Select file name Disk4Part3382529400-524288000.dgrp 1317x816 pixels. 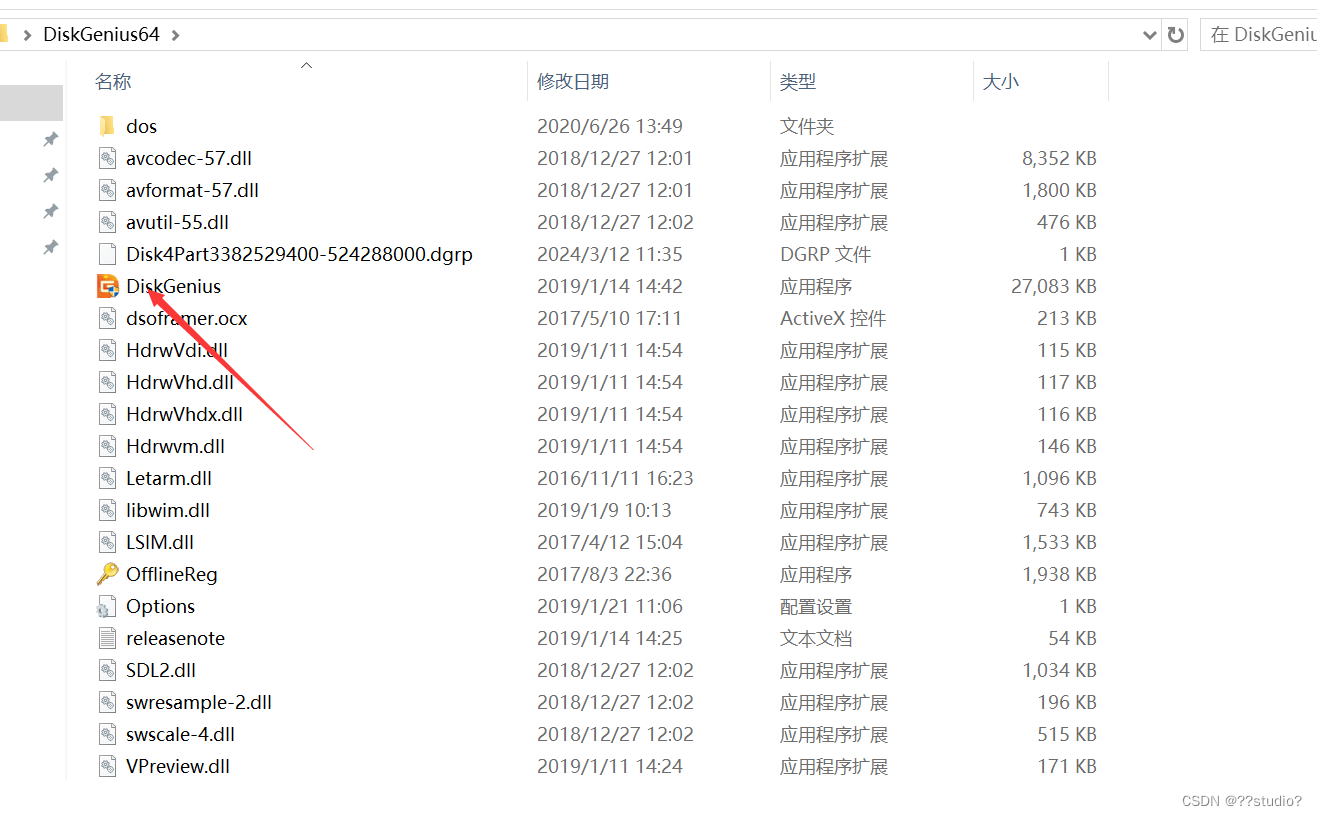coord(299,254)
